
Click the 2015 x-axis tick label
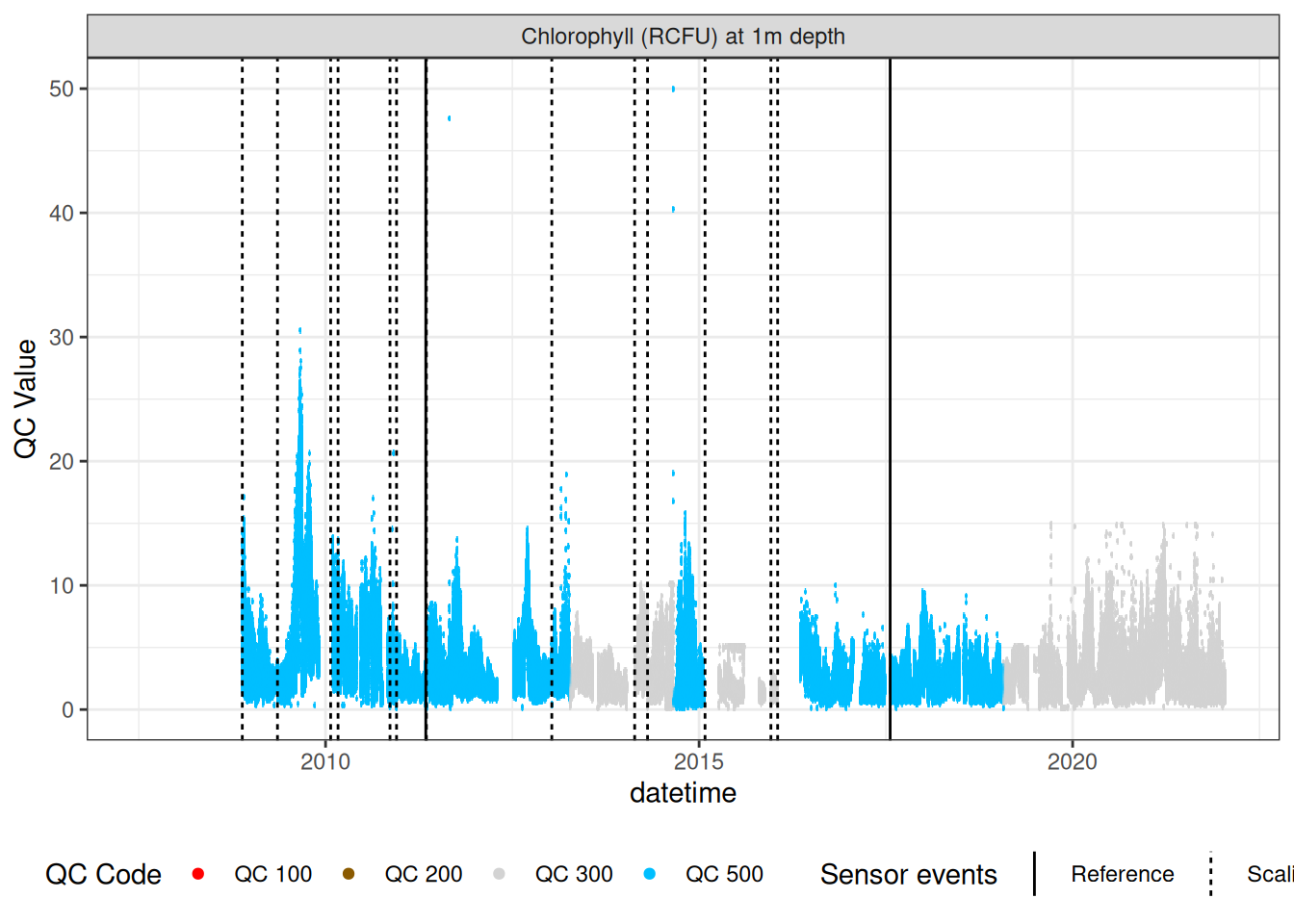(699, 761)
